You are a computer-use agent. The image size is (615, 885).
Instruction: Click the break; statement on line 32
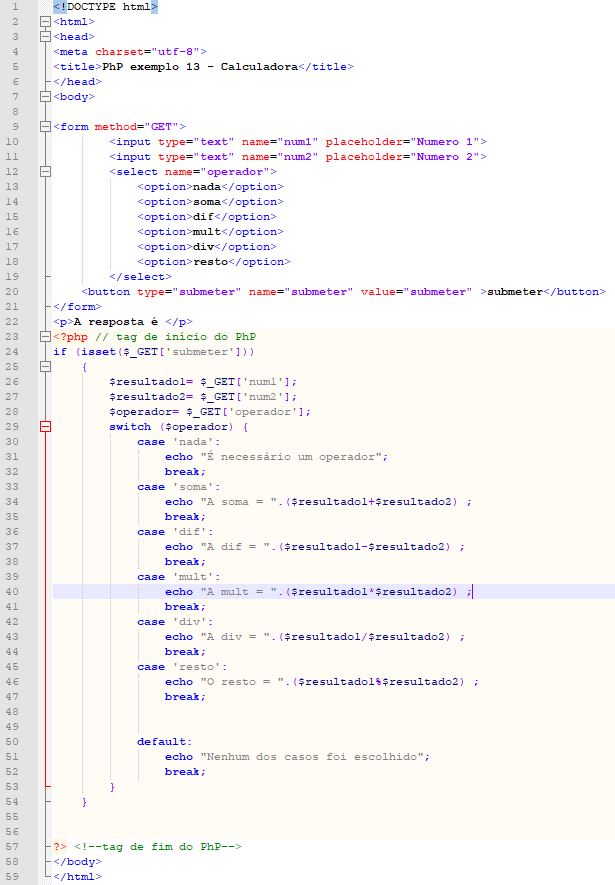click(185, 472)
